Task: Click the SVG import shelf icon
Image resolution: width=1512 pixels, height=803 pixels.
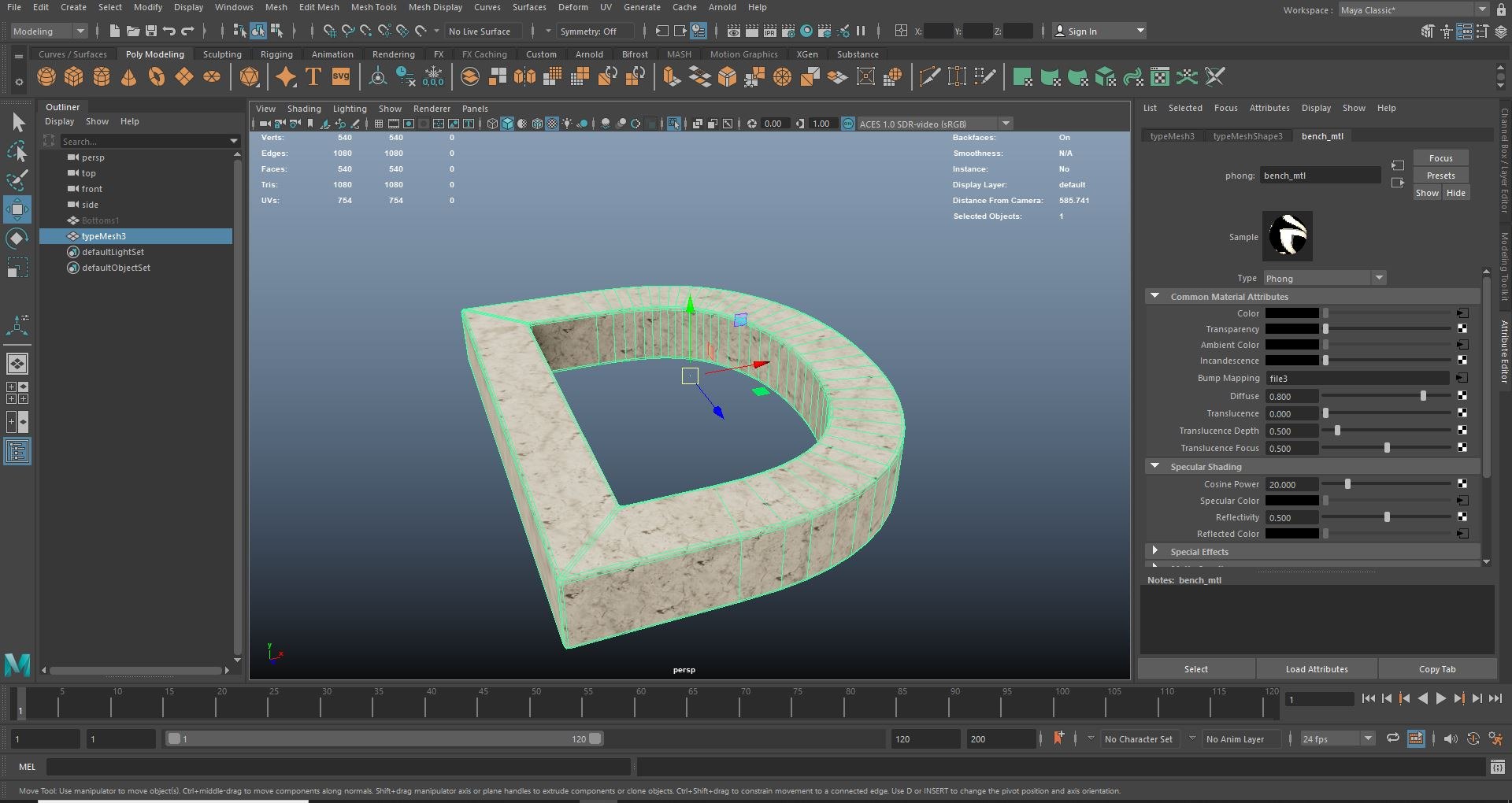Action: 341,77
